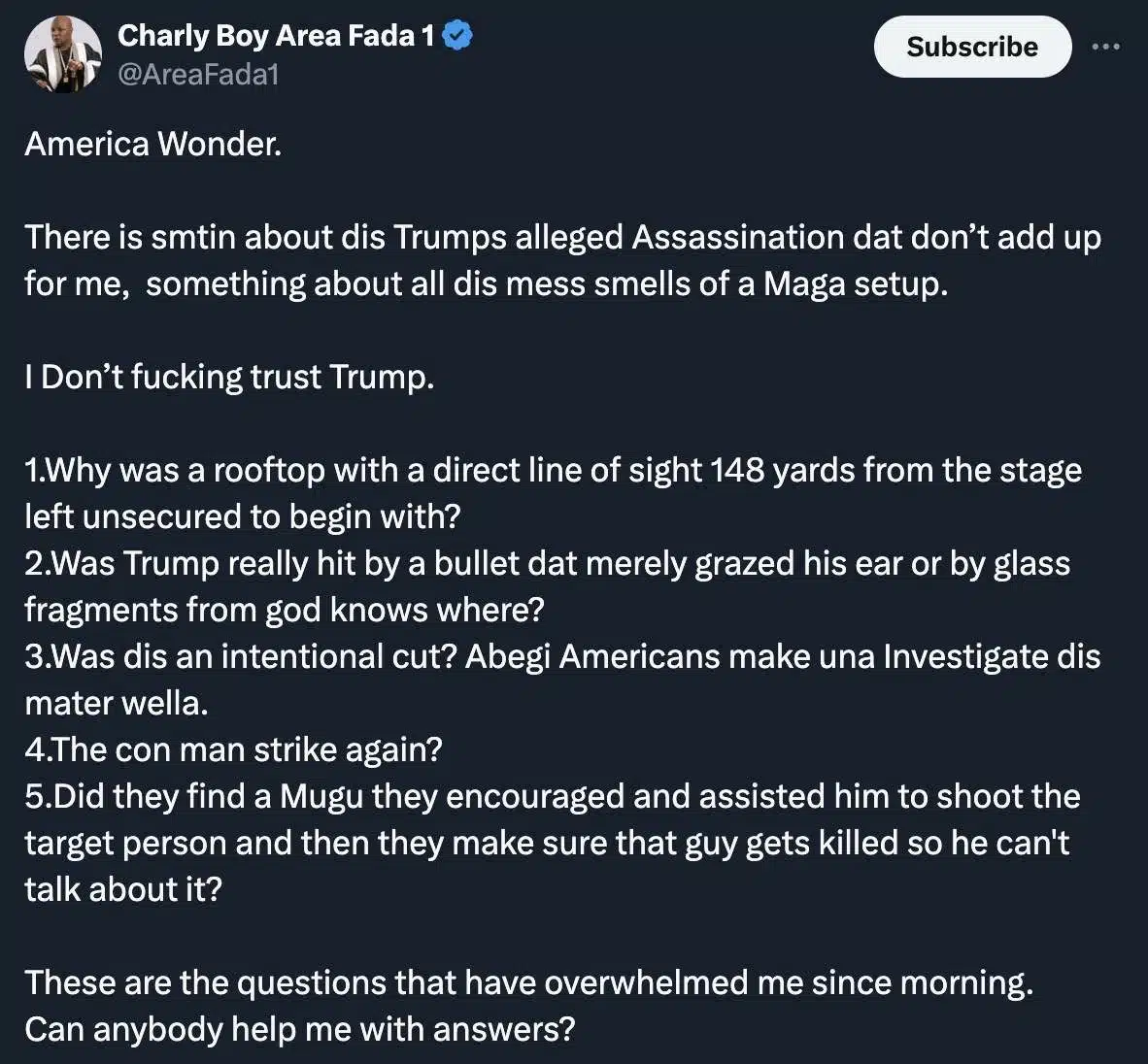This screenshot has width=1148, height=1064.
Task: Click the @AreaFada1 handle
Action: (198, 75)
